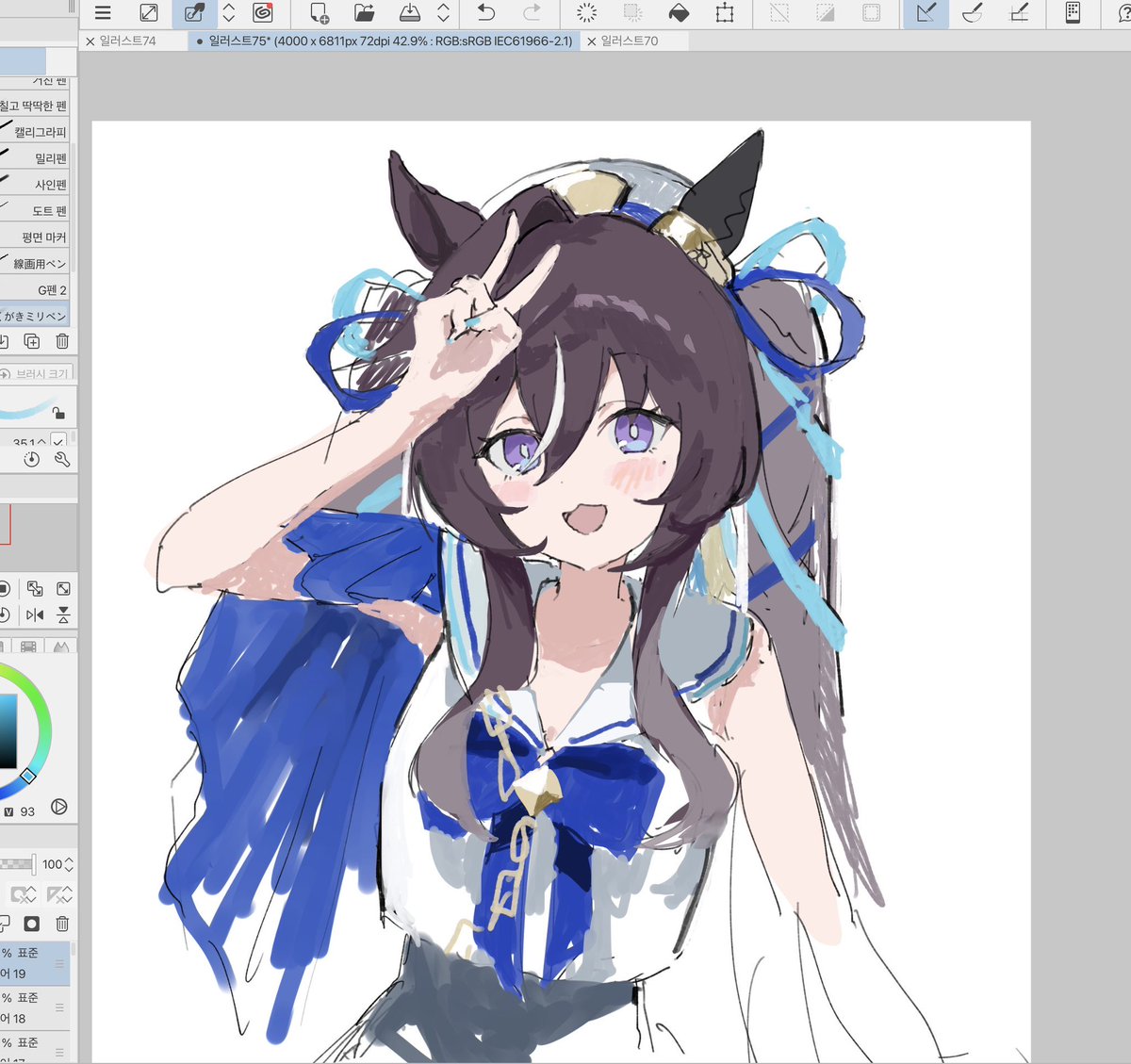Select the G펜 2 sub tool
This screenshot has height=1064, width=1131.
[x=35, y=290]
